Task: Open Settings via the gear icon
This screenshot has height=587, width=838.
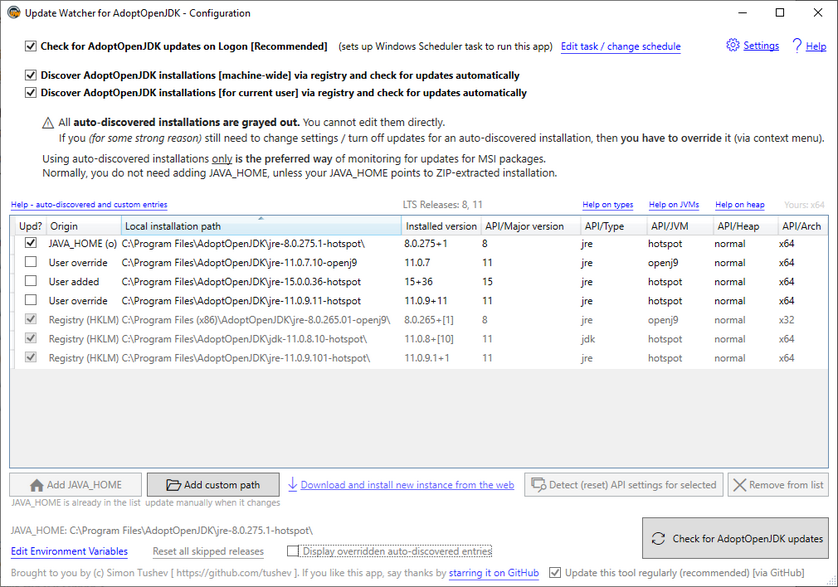Action: 733,46
